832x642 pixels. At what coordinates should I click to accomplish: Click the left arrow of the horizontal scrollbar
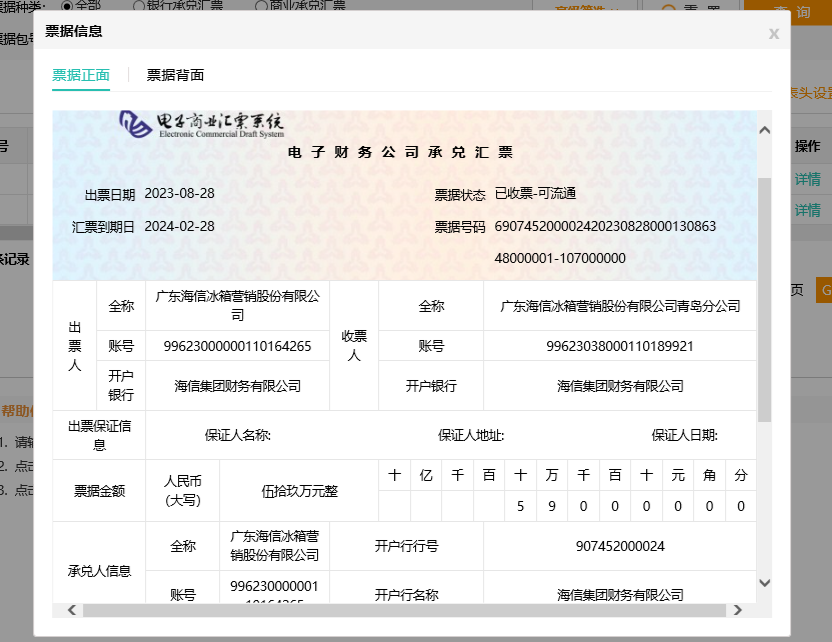[x=72, y=610]
